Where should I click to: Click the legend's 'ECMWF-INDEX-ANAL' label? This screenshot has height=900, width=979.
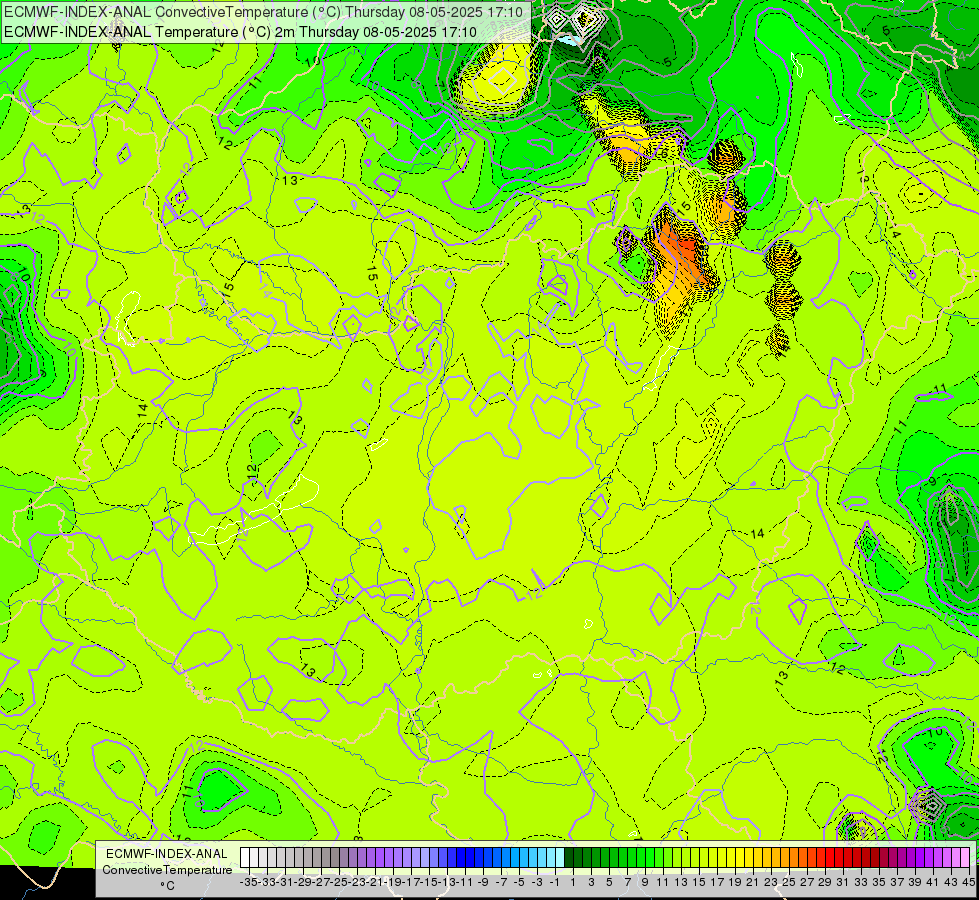pos(167,854)
